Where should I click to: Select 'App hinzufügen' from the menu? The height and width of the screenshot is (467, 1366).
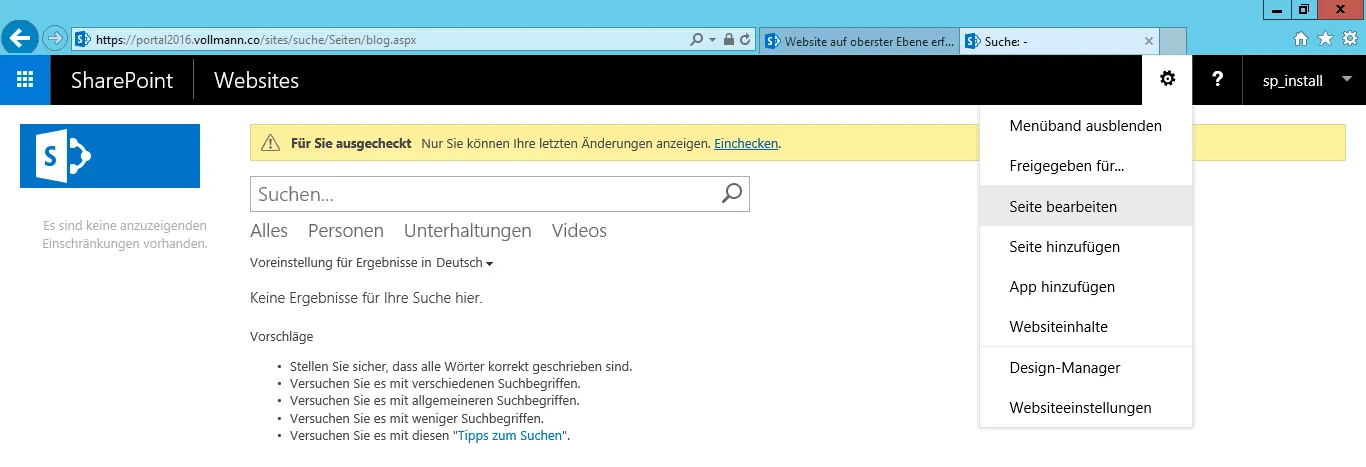pyautogui.click(x=1086, y=286)
